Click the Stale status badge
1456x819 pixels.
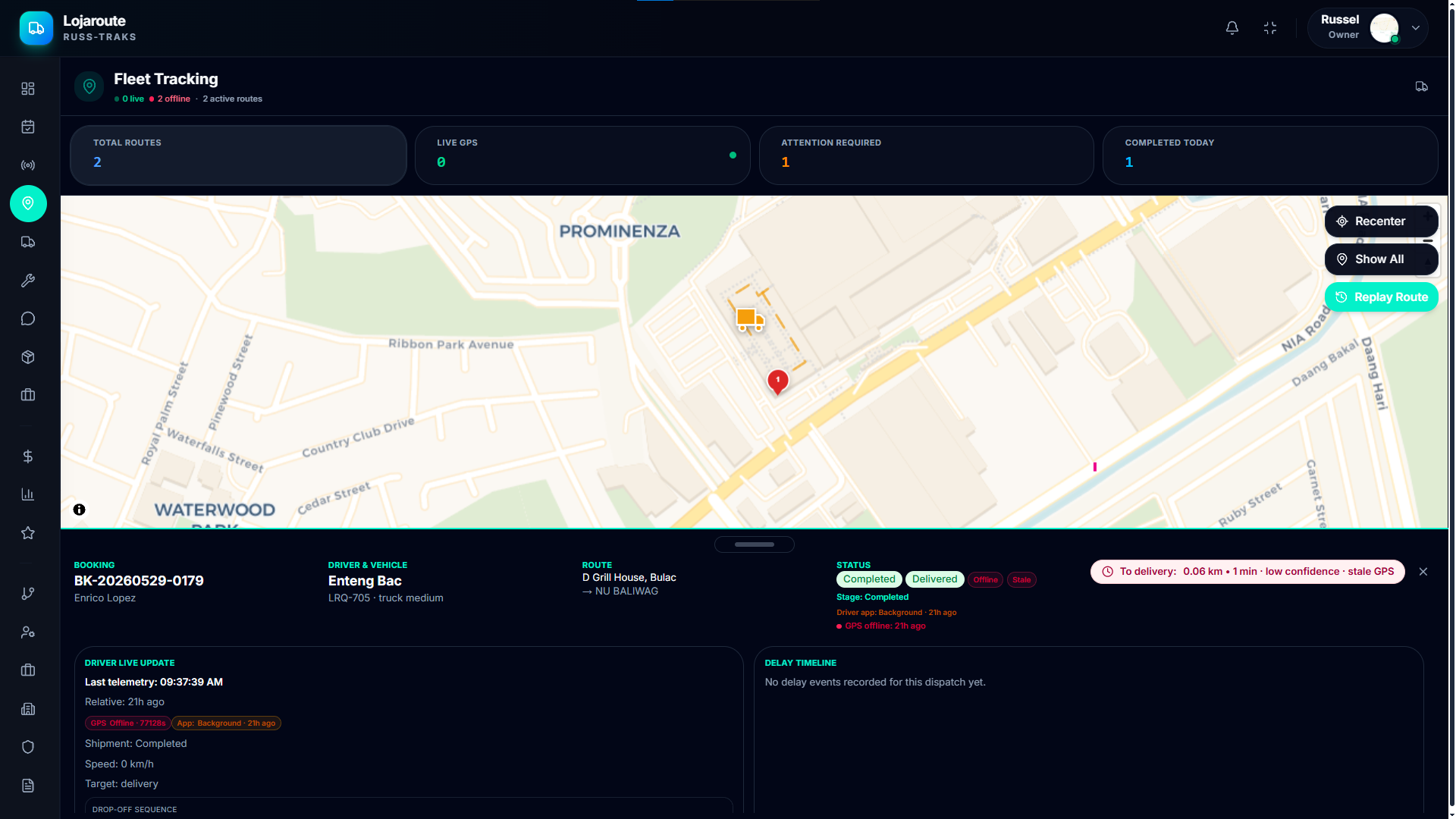[x=1021, y=580]
